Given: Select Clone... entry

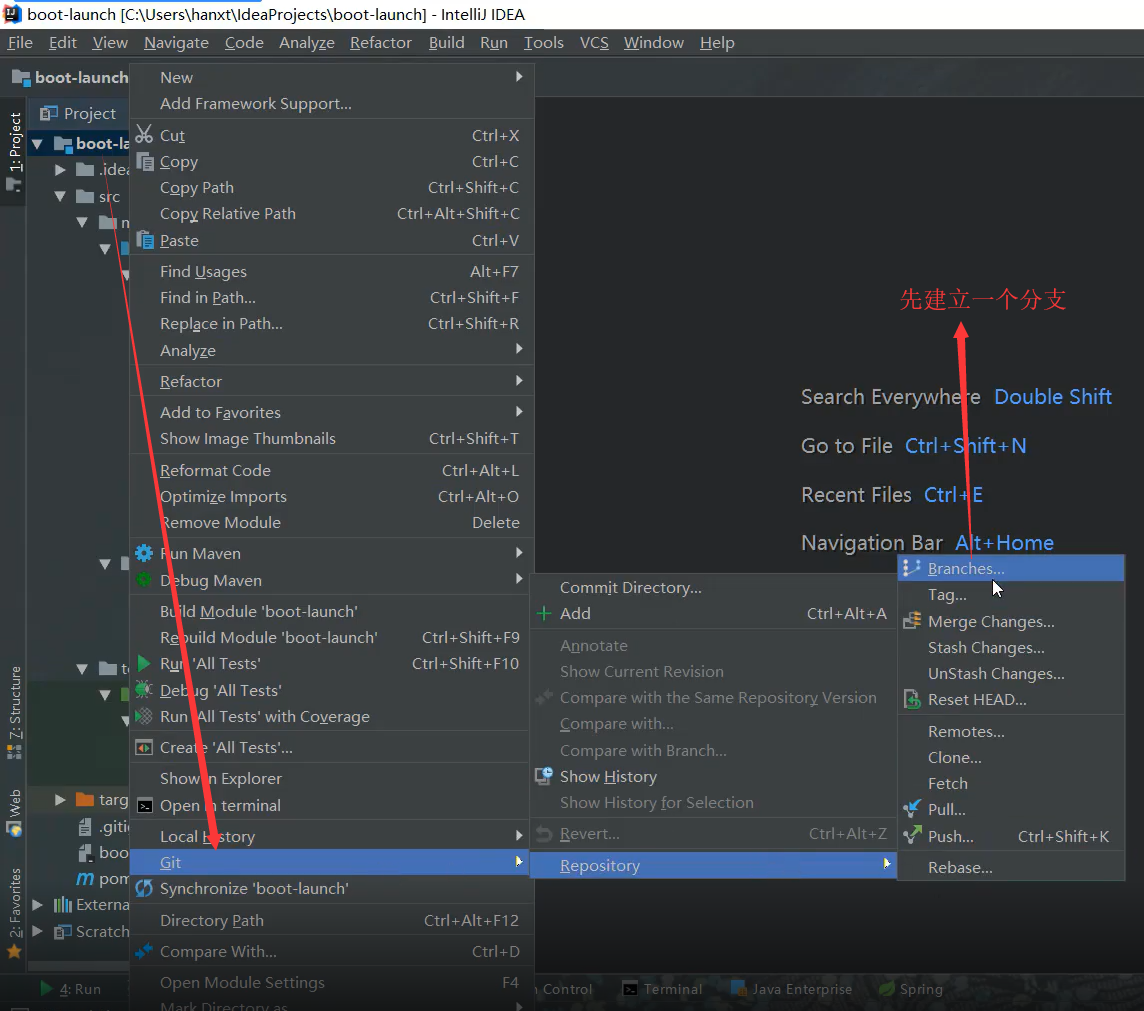Looking at the screenshot, I should click(1010, 757).
